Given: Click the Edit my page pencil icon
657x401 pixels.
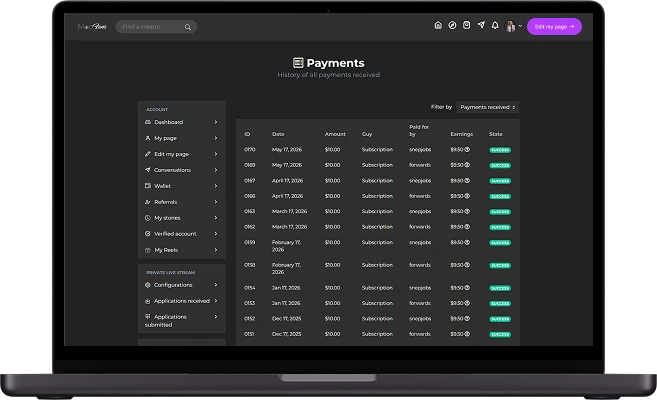Looking at the screenshot, I should tap(147, 154).
